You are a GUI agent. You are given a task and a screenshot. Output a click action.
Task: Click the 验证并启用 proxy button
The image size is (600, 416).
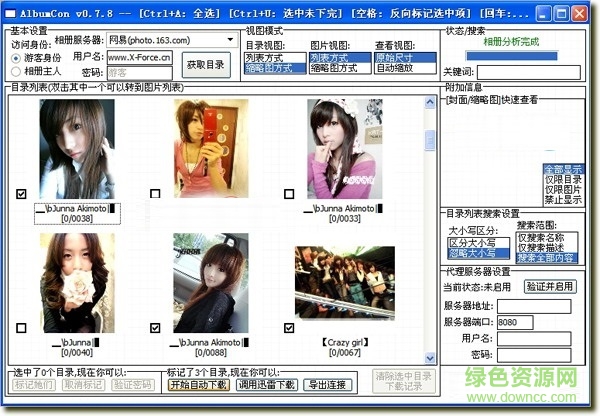tap(550, 286)
